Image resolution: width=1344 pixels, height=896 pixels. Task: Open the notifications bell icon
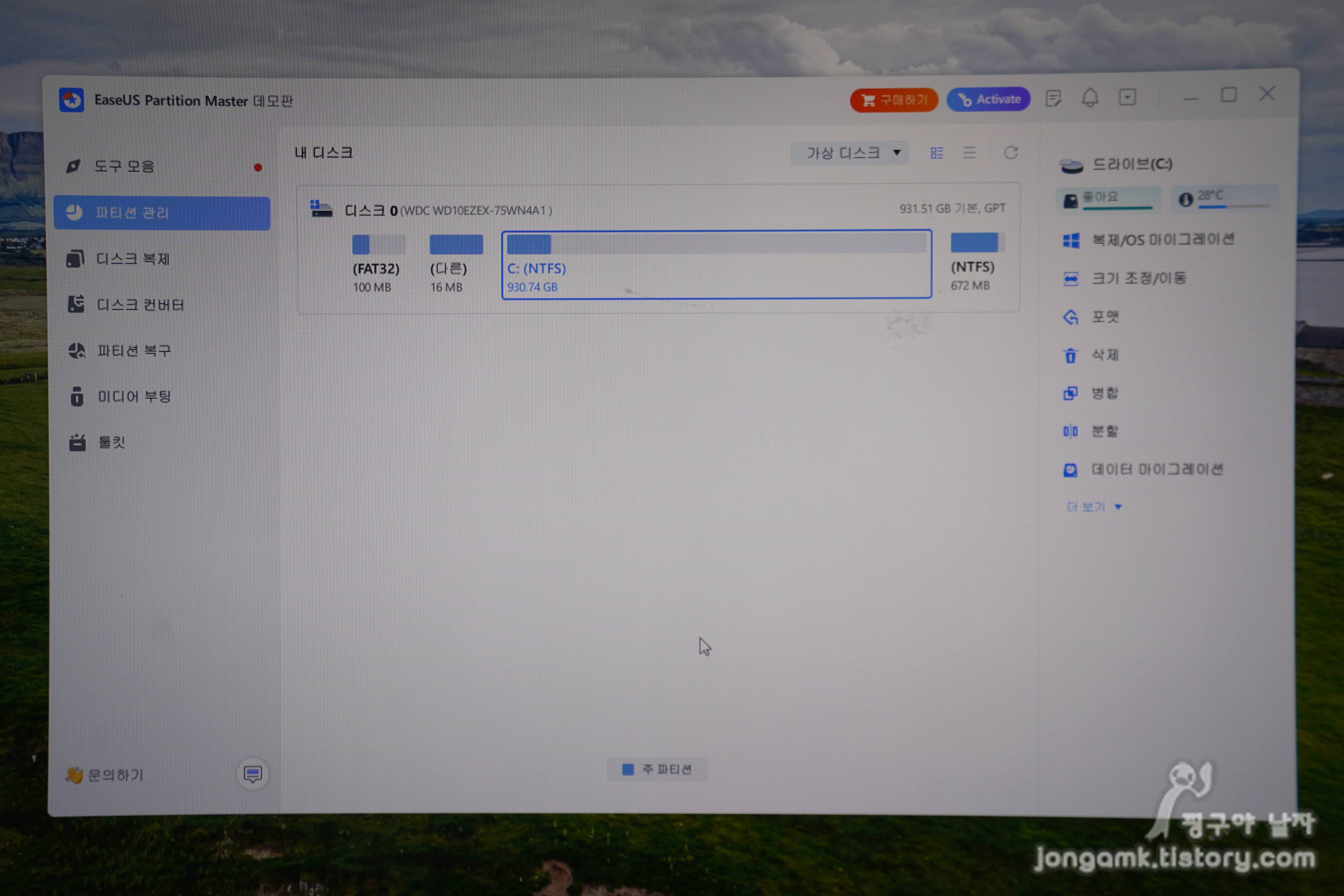[x=1090, y=98]
